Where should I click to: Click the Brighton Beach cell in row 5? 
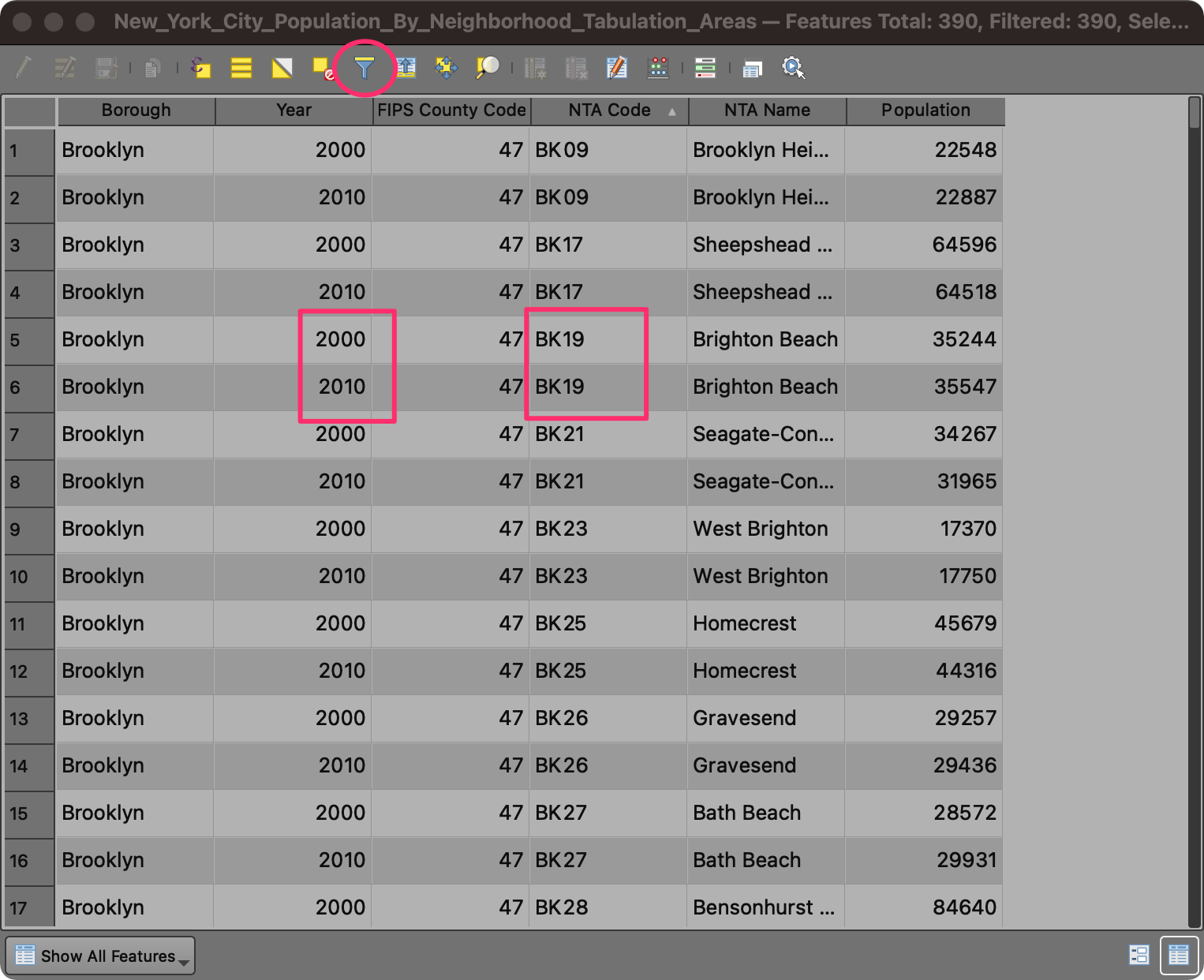coord(766,340)
